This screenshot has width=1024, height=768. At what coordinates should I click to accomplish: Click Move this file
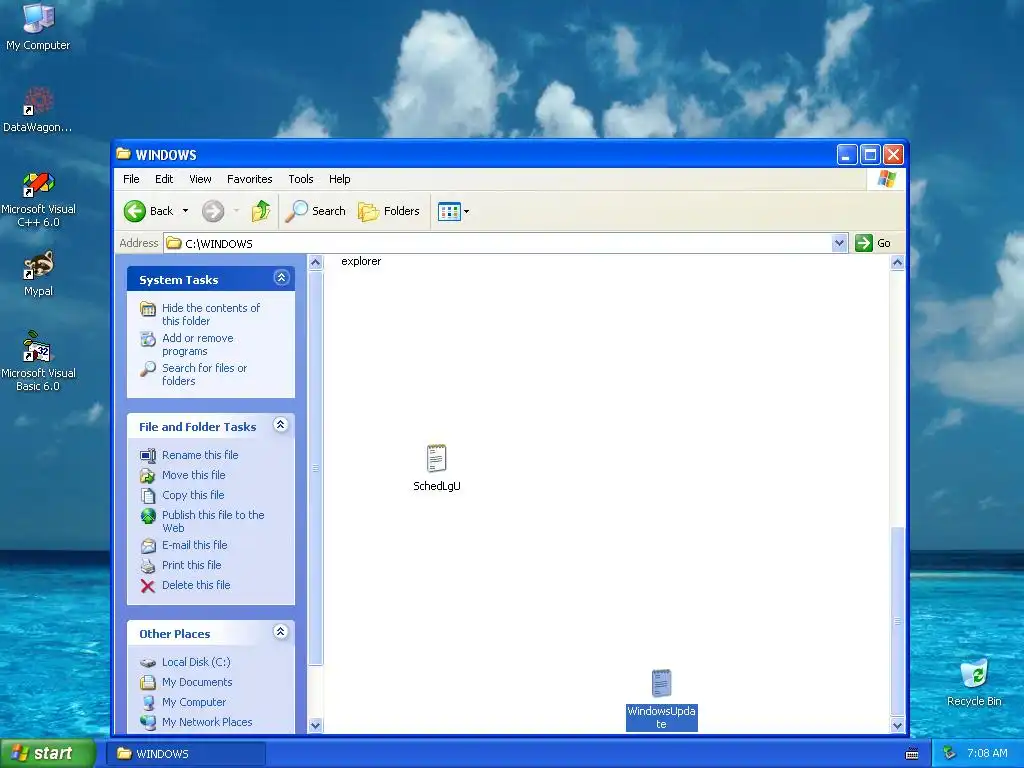pos(193,475)
